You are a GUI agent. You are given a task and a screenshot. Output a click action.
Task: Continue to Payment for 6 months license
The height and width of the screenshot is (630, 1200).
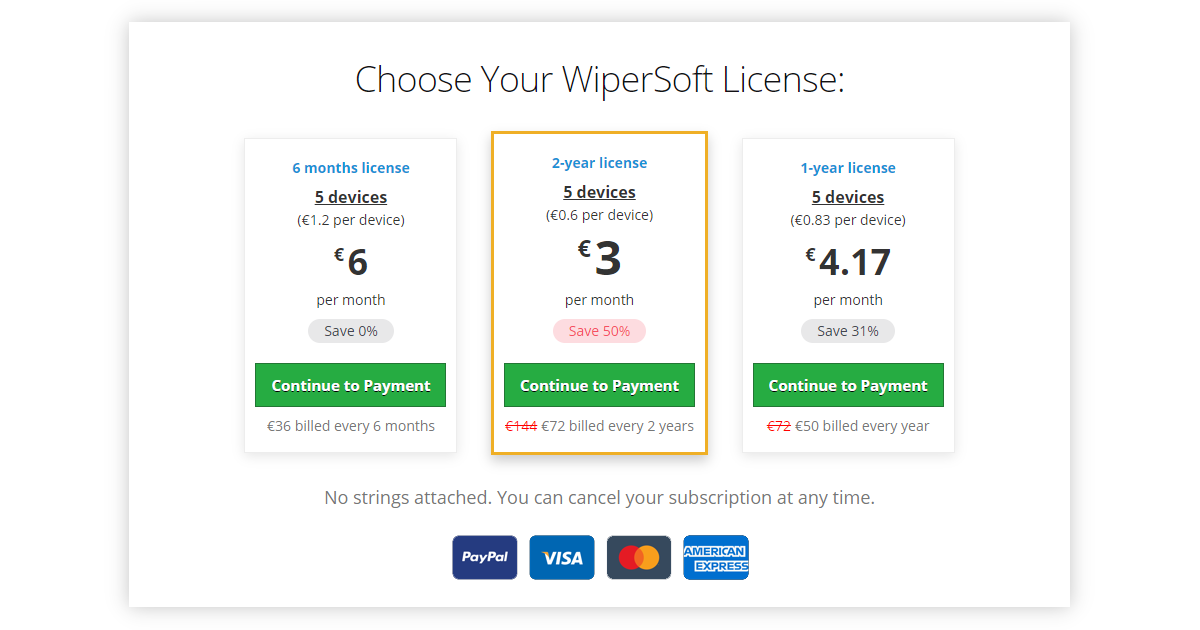(x=351, y=385)
